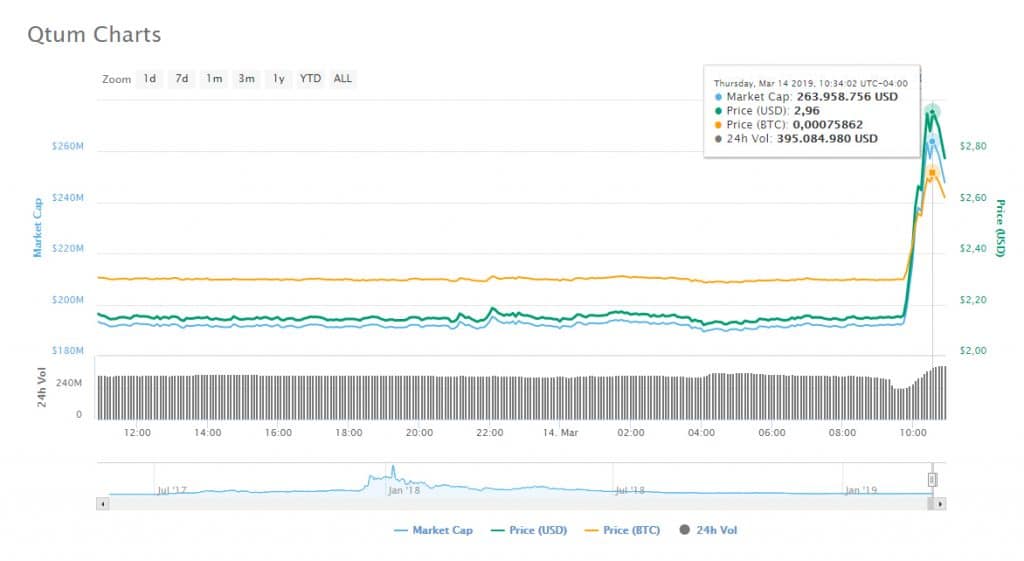
Task: Click the Jan '18 navigator label
Action: (x=404, y=490)
